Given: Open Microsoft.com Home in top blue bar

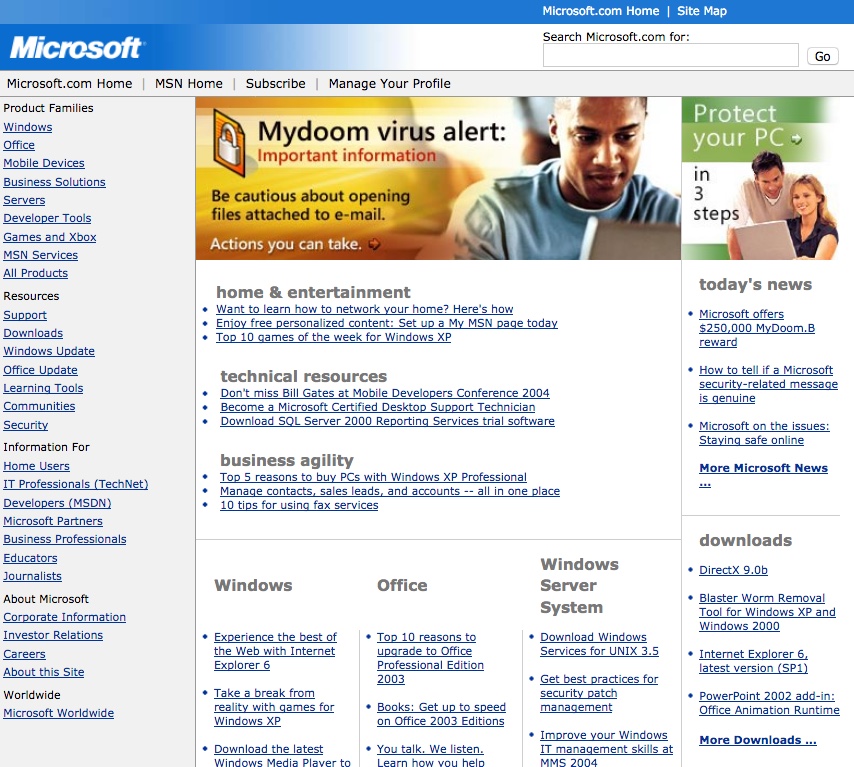Looking at the screenshot, I should coord(600,11).
